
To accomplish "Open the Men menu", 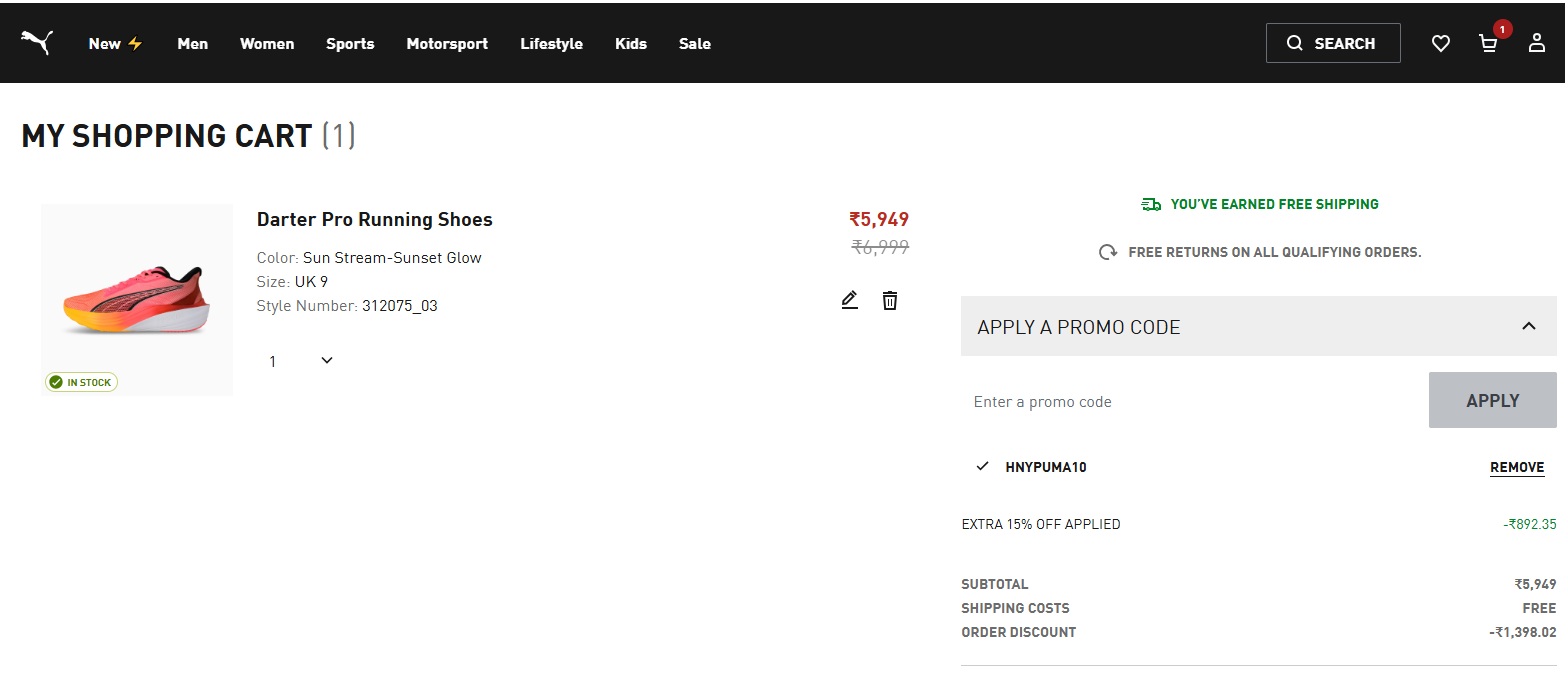I will tap(193, 44).
